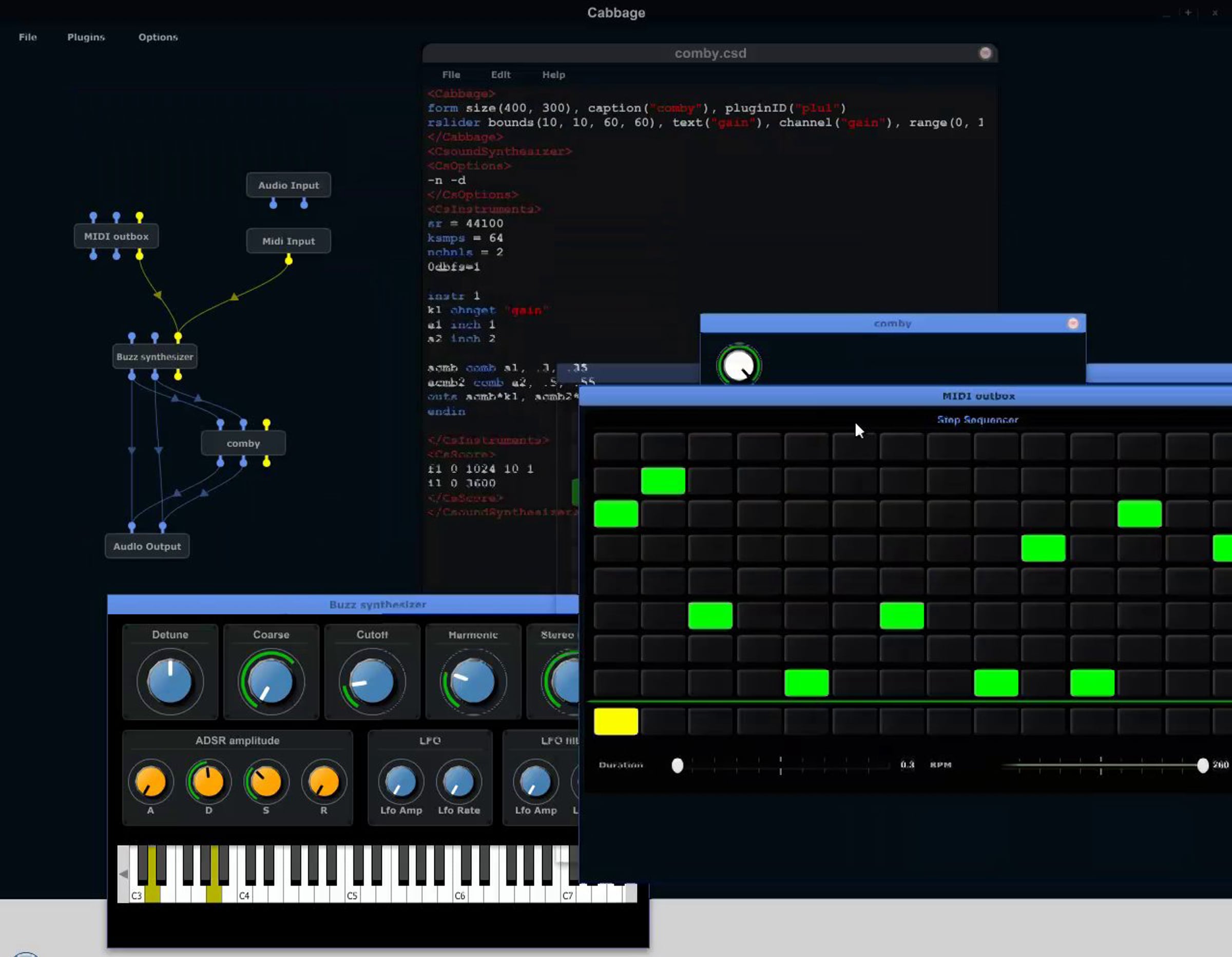Viewport: 1232px width, 957px height.
Task: Click the Harmonic knob
Action: tap(473, 682)
